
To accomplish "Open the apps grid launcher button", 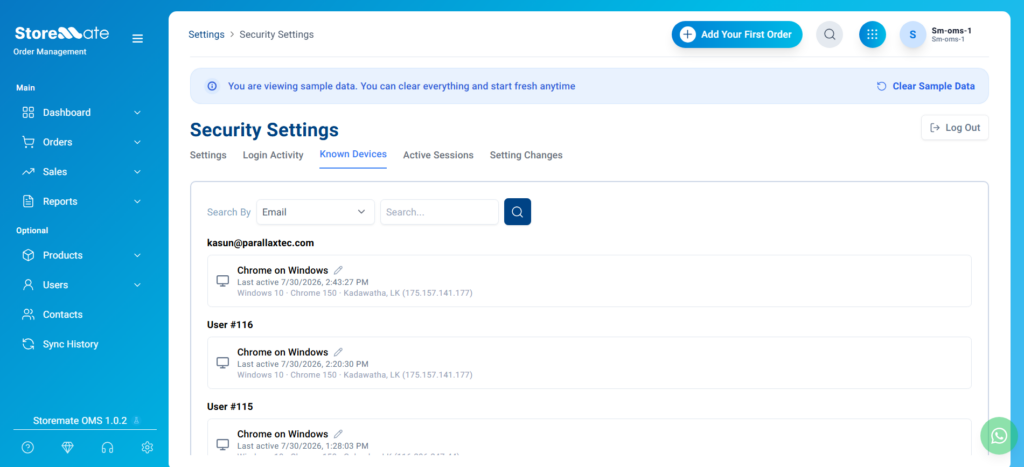I will pos(872,35).
